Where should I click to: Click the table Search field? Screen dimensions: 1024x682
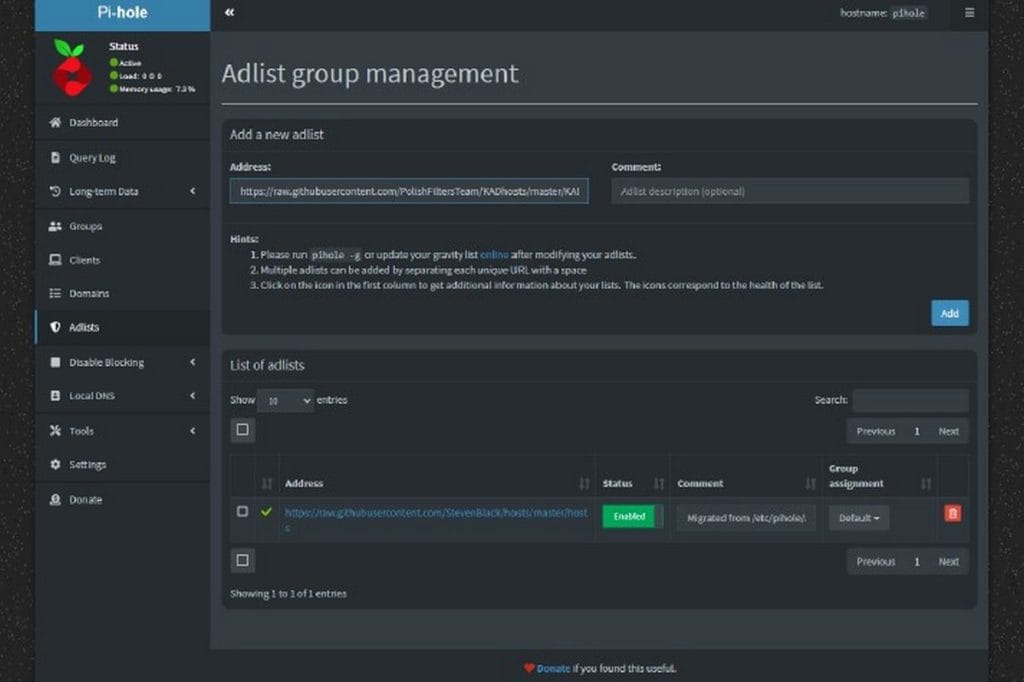pyautogui.click(x=910, y=400)
